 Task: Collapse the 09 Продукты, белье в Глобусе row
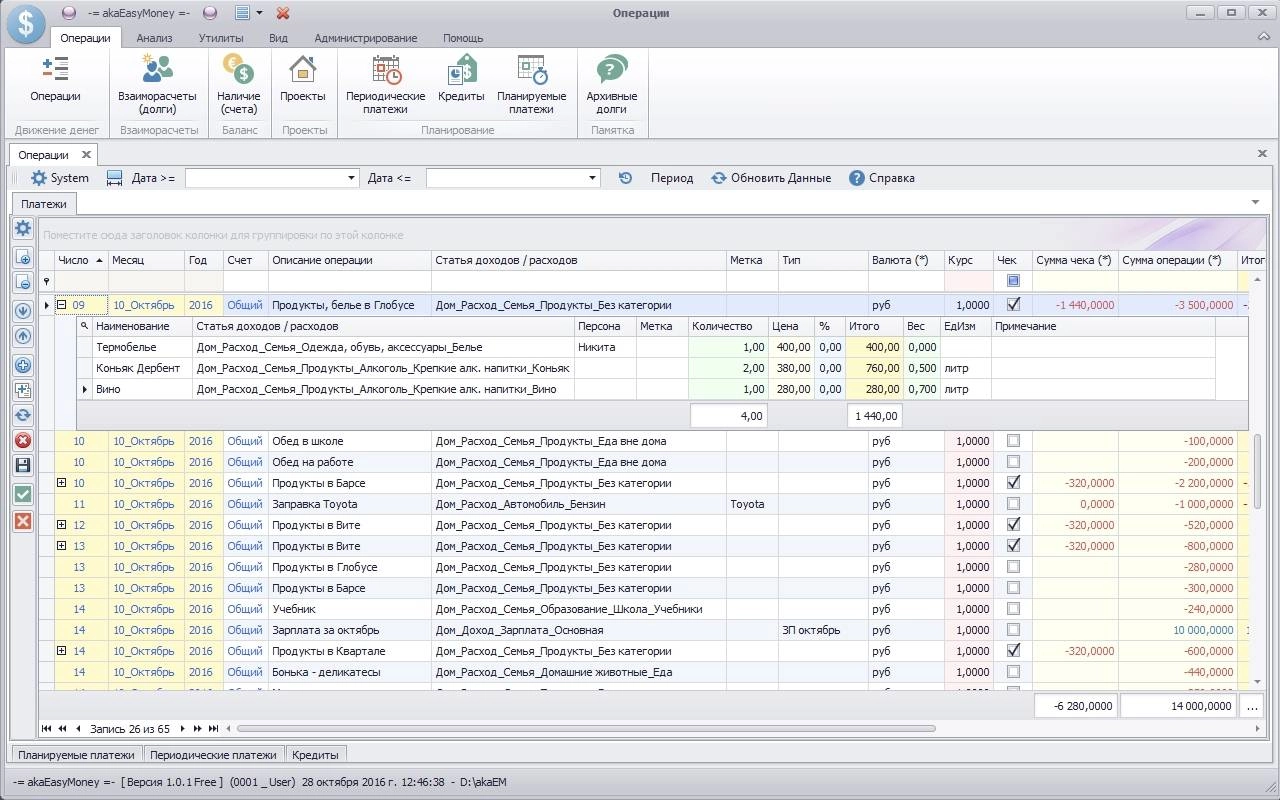click(x=61, y=305)
